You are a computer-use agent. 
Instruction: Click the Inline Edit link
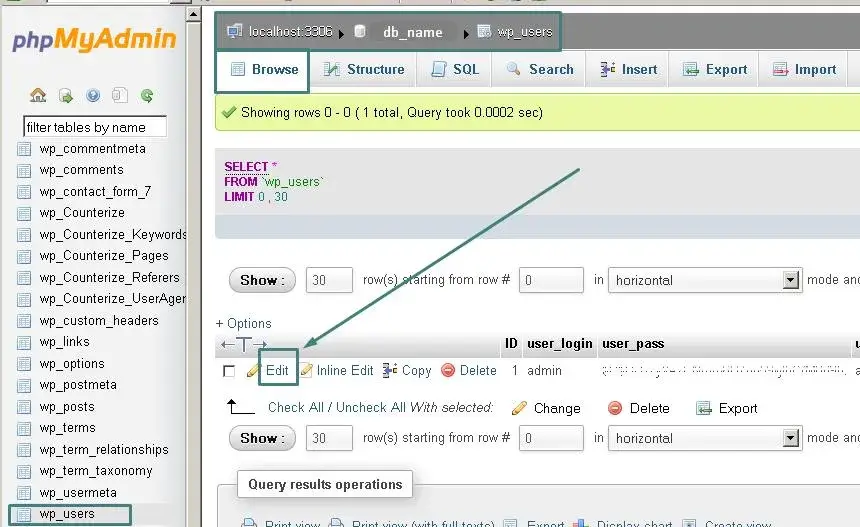[x=345, y=371]
